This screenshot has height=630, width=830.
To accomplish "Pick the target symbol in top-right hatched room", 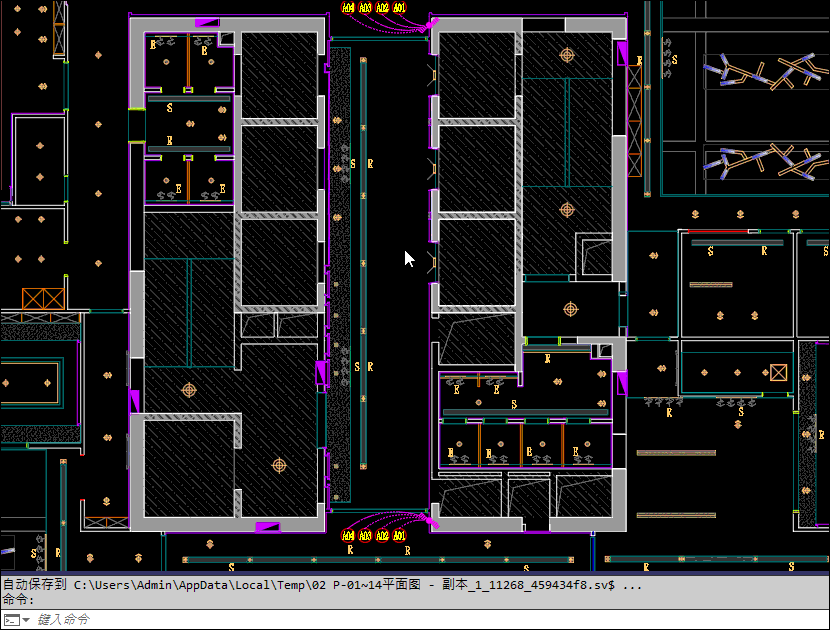I will pos(567,55).
